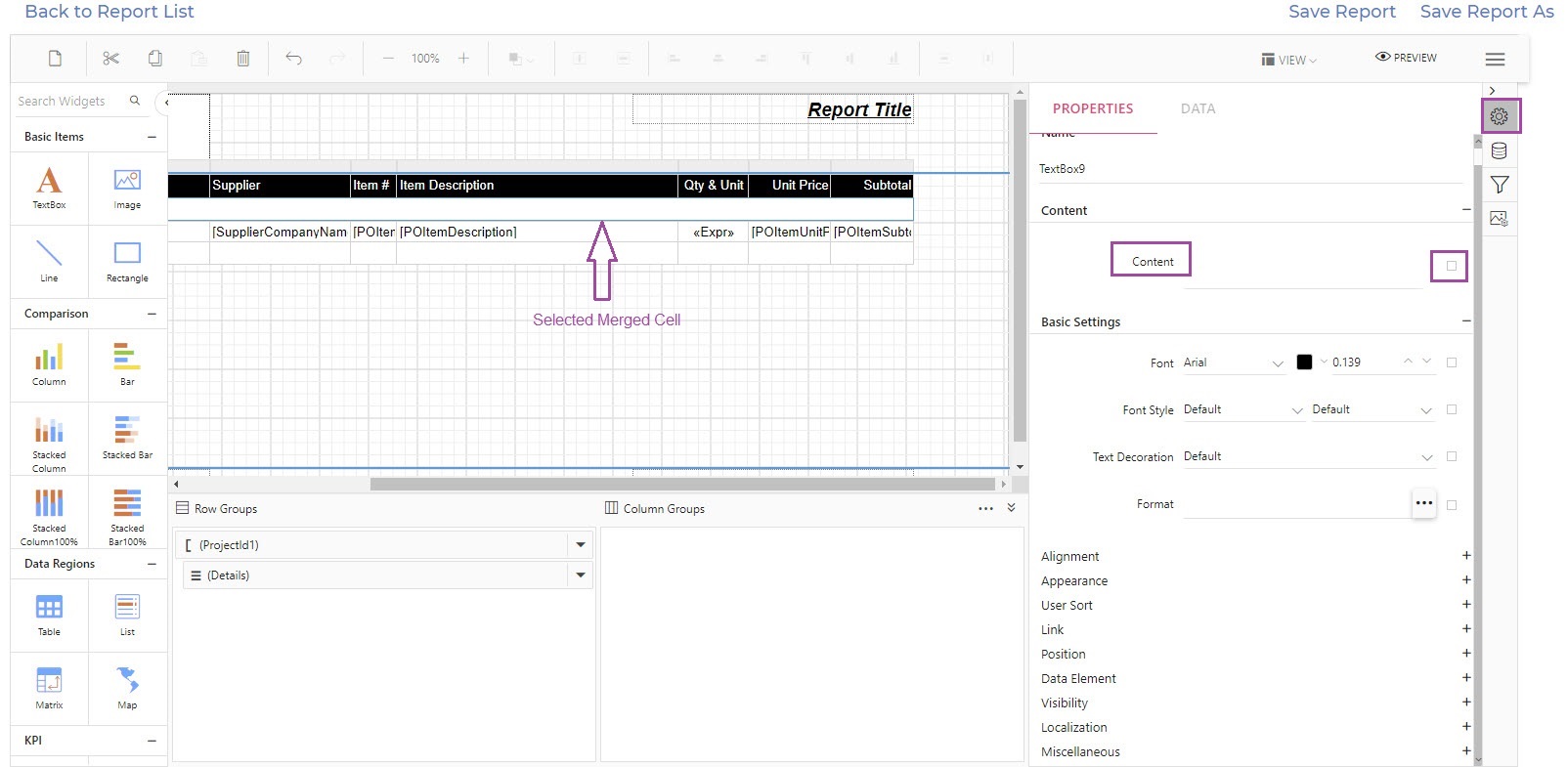The width and height of the screenshot is (1568, 767).
Task: Open the hamburger menu icon
Action: [1495, 60]
